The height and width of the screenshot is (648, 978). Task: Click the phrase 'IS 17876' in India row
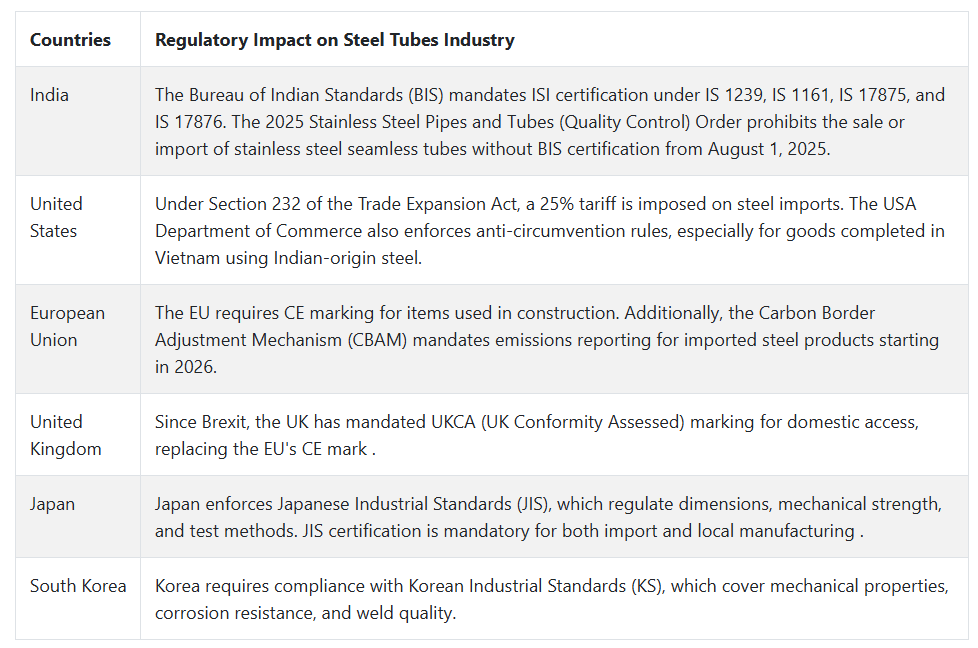coord(190,122)
